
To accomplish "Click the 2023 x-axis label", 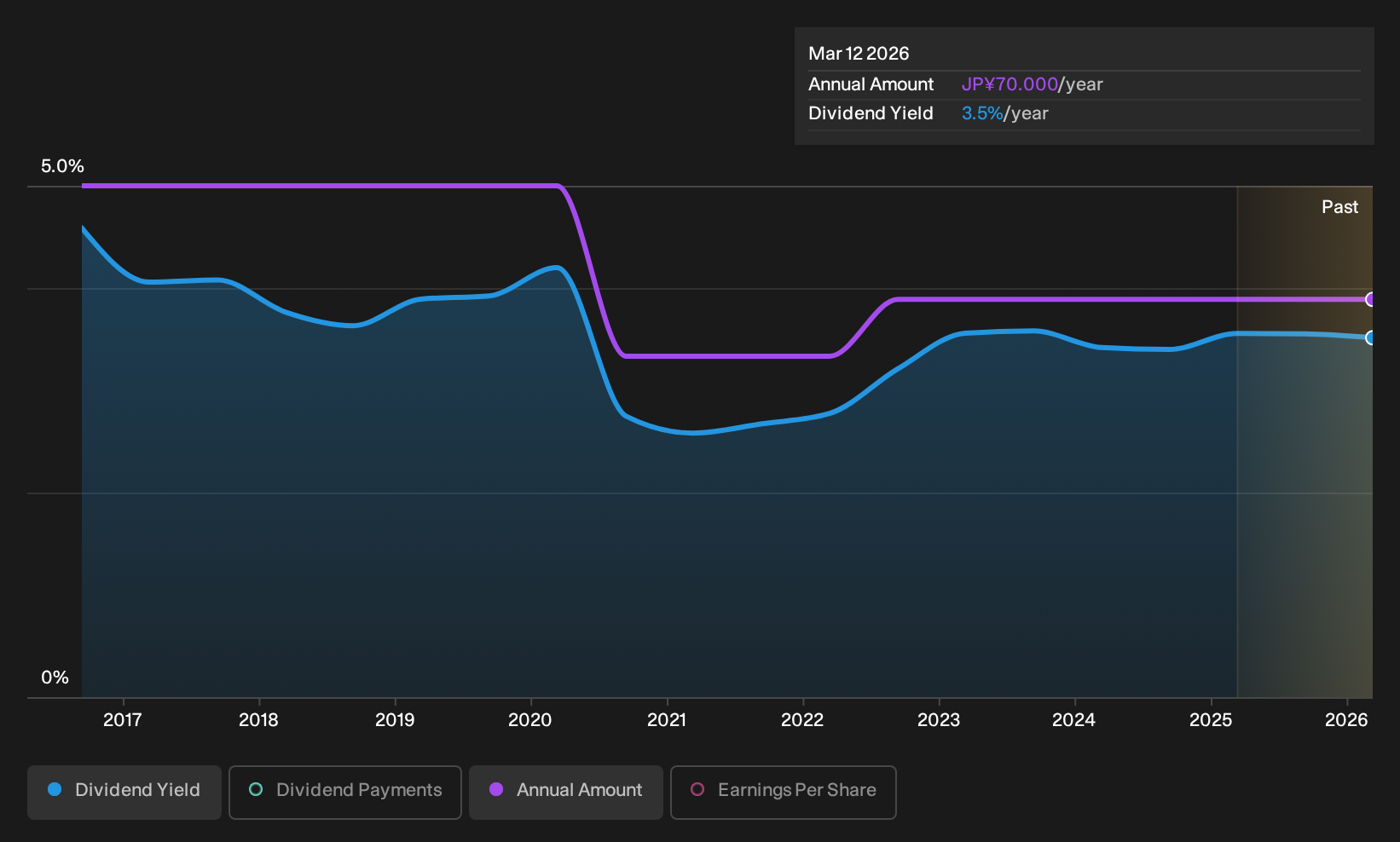I will click(x=939, y=720).
